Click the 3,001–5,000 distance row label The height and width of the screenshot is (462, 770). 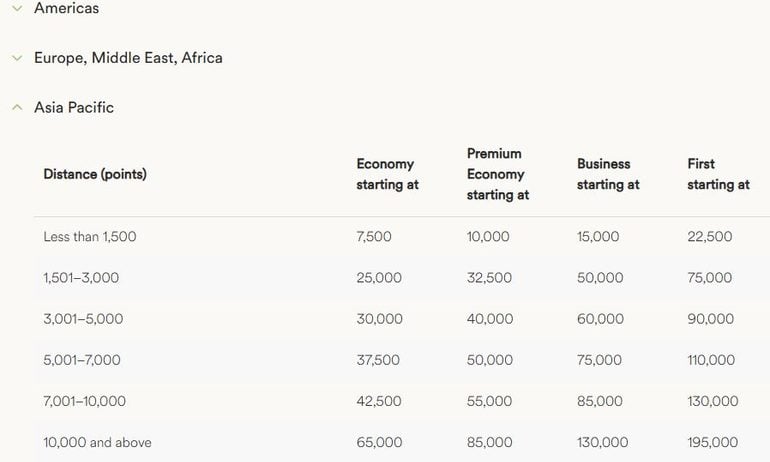[83, 319]
